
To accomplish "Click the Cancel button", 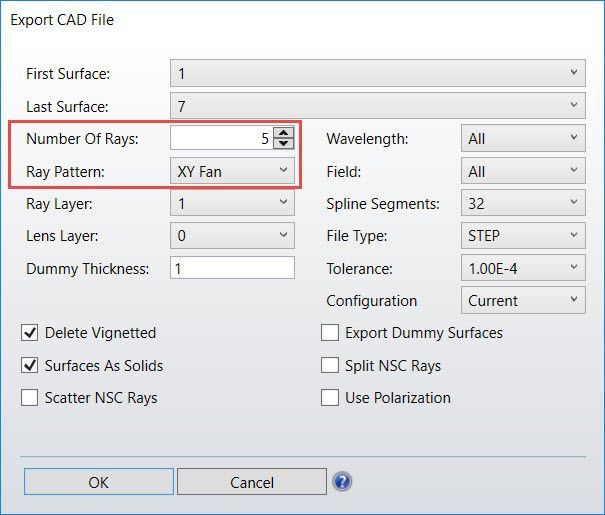I will pyautogui.click(x=252, y=482).
